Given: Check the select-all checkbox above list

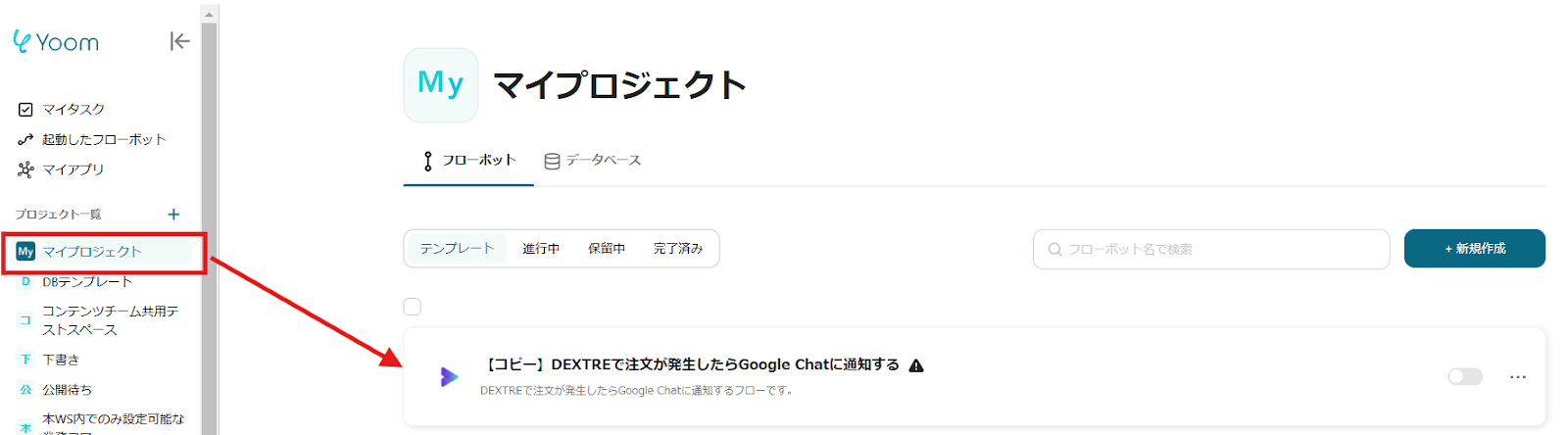Looking at the screenshot, I should (x=413, y=307).
